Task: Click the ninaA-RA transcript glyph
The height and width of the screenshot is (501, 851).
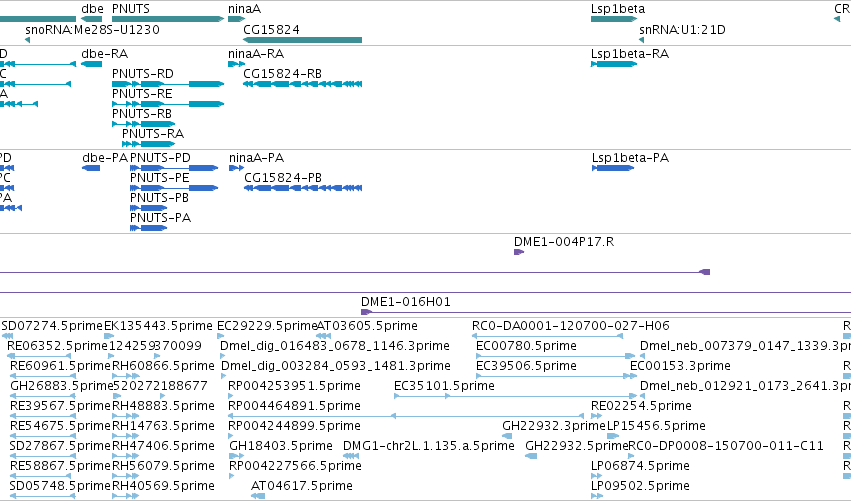Action: pos(237,64)
